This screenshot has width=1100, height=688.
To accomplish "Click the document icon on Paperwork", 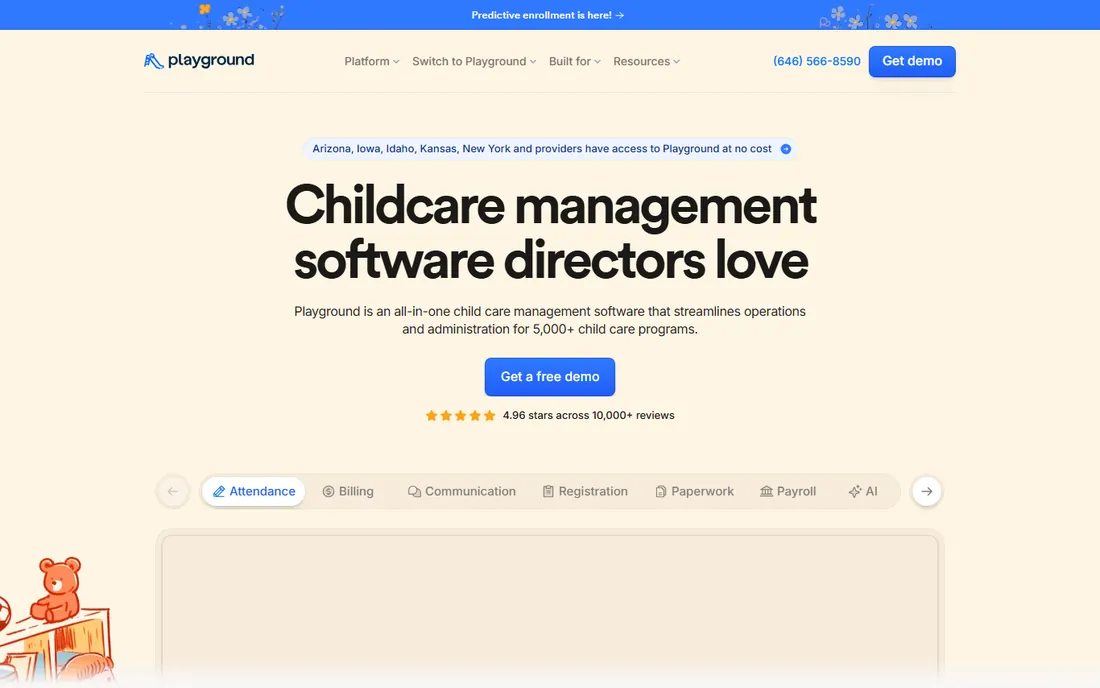I will tap(661, 492).
